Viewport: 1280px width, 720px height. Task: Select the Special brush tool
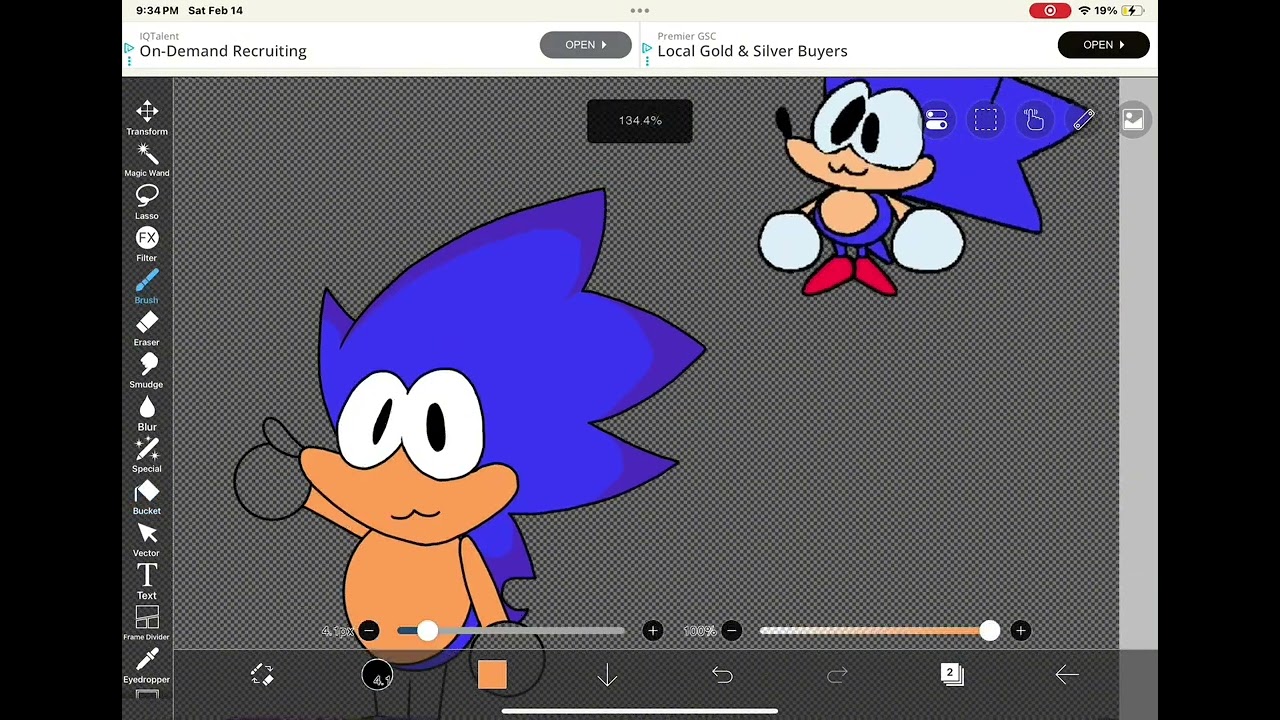[x=147, y=455]
